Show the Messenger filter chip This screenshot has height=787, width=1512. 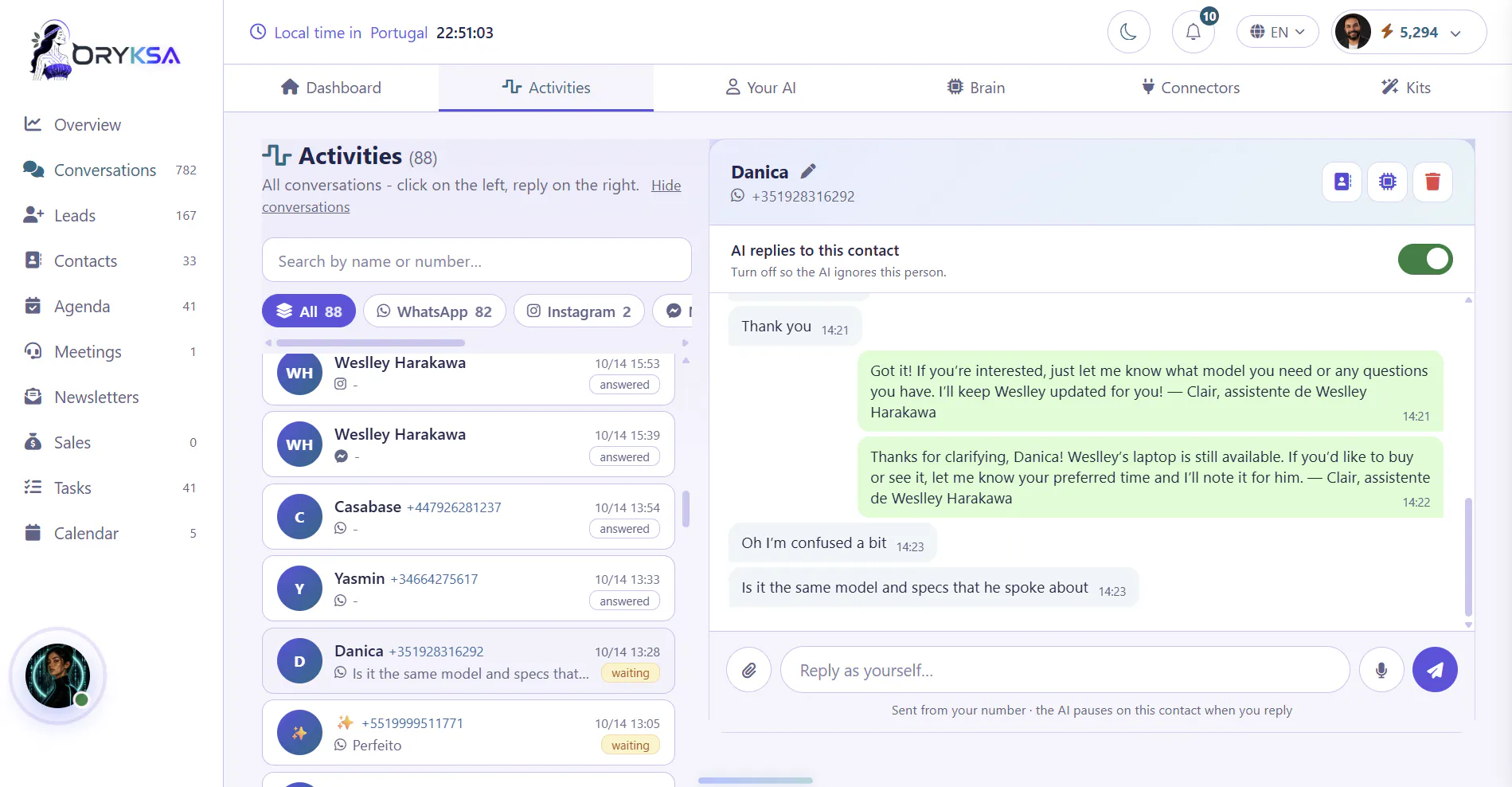tap(673, 311)
